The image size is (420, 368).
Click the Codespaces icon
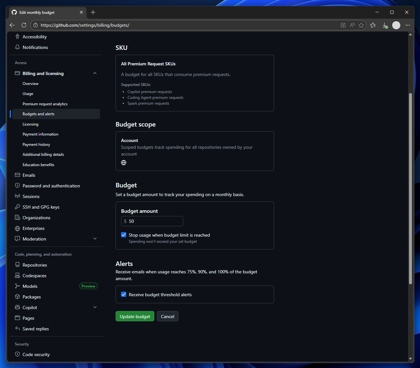tap(17, 275)
